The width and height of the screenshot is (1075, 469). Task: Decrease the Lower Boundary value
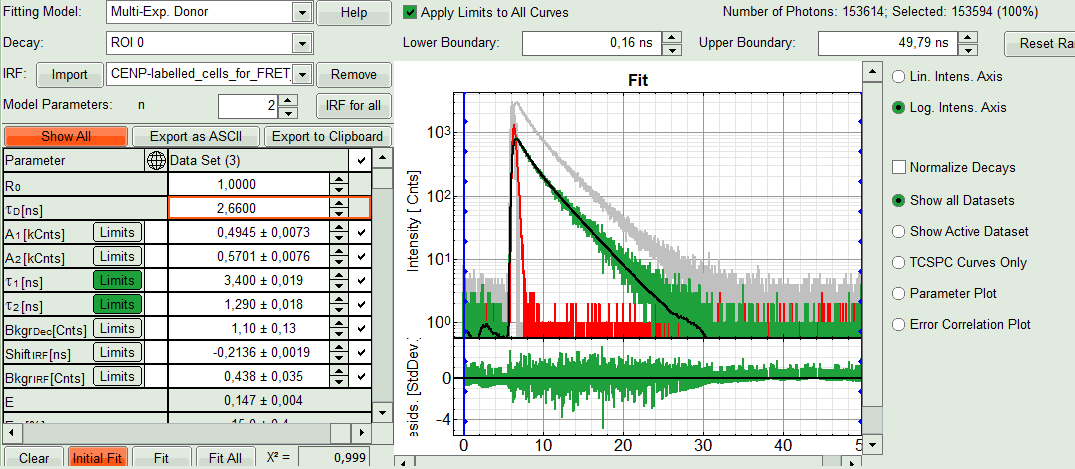(x=672, y=50)
